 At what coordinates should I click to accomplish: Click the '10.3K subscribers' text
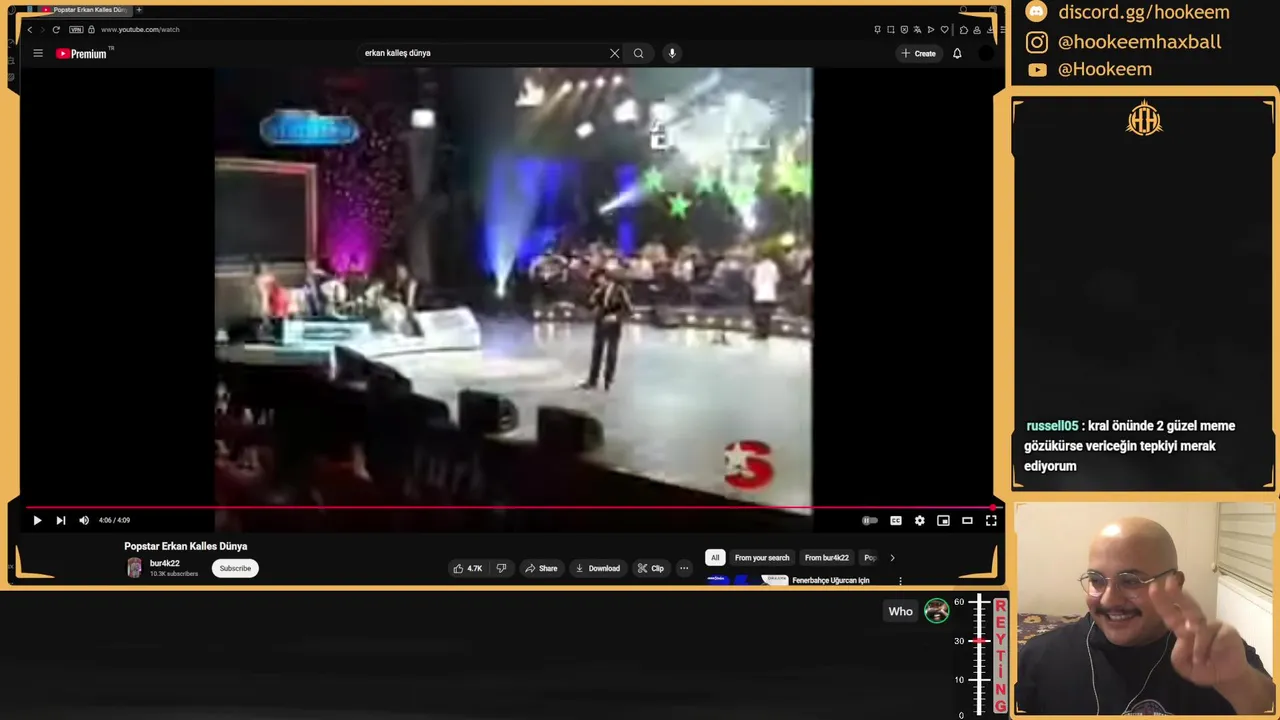pos(174,574)
